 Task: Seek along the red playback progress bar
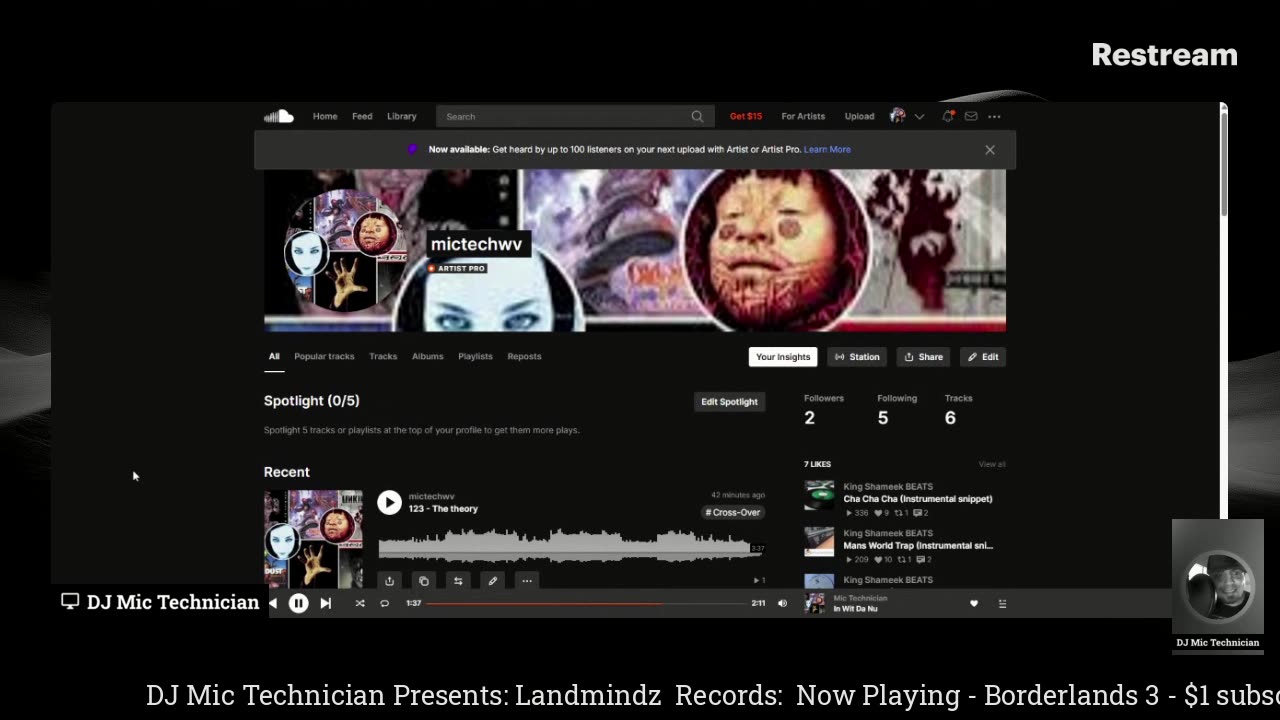pyautogui.click(x=586, y=603)
